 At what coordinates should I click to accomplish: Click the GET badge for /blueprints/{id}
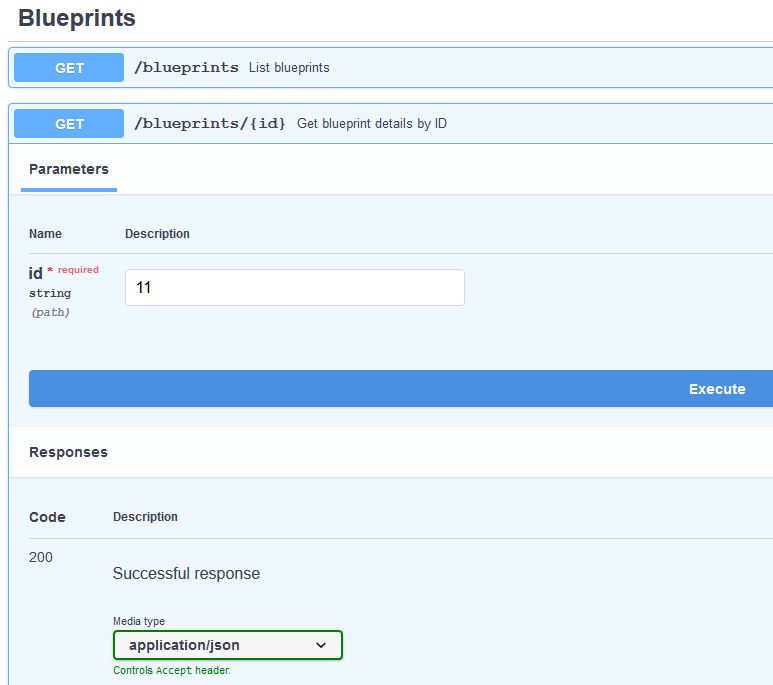coord(69,124)
